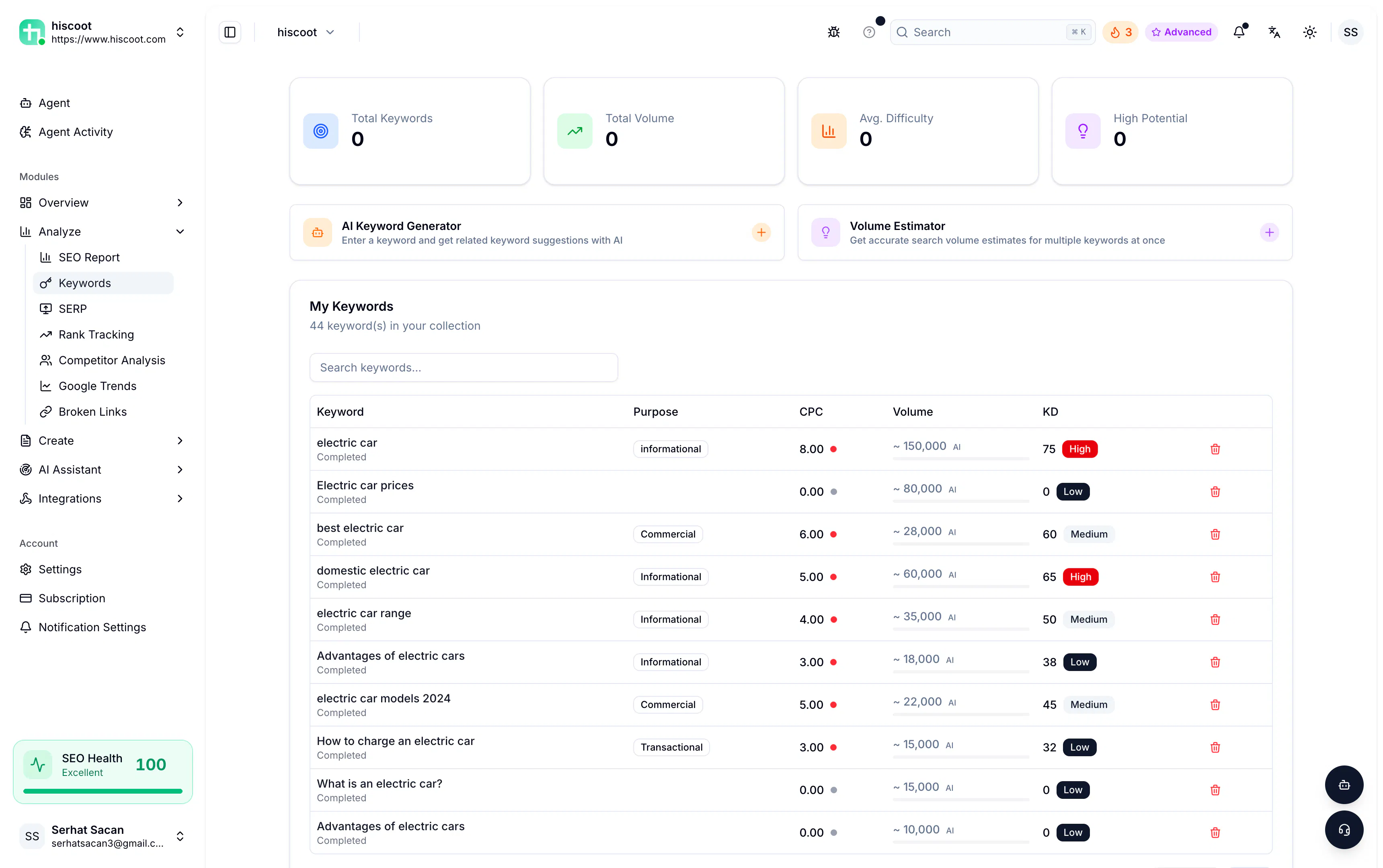Expand the AI Assistant module

tap(103, 470)
